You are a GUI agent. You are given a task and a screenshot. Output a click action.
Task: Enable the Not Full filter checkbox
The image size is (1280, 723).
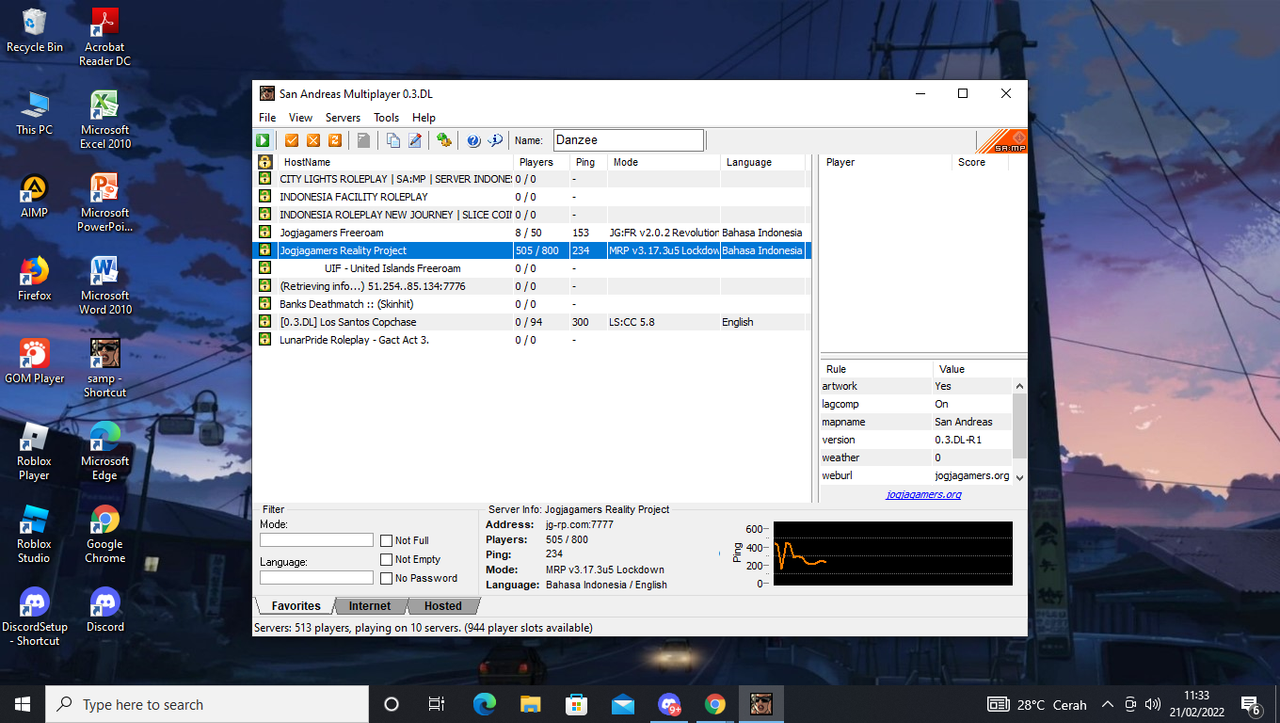point(386,541)
